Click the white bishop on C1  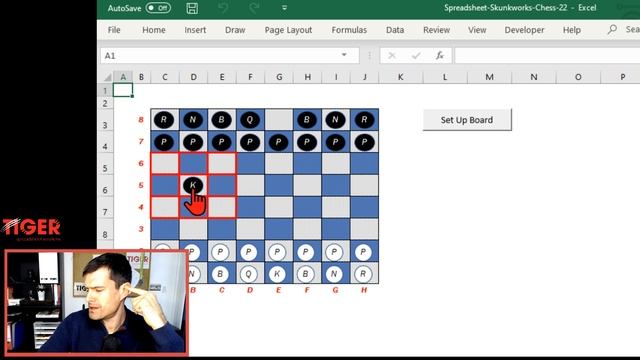(220, 273)
